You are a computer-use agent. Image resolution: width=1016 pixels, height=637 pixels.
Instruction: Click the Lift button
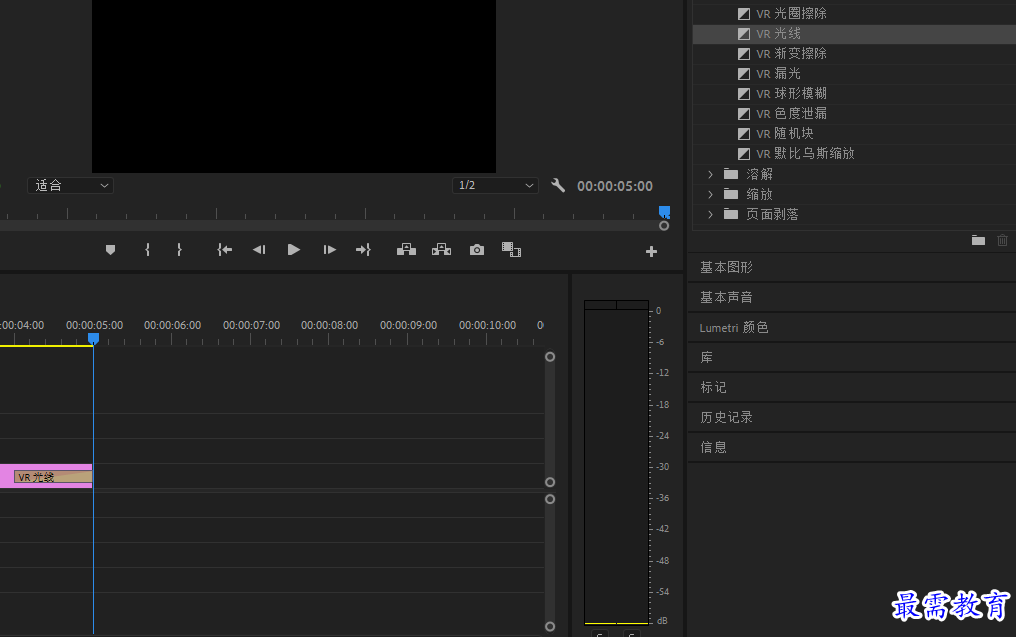click(x=406, y=249)
